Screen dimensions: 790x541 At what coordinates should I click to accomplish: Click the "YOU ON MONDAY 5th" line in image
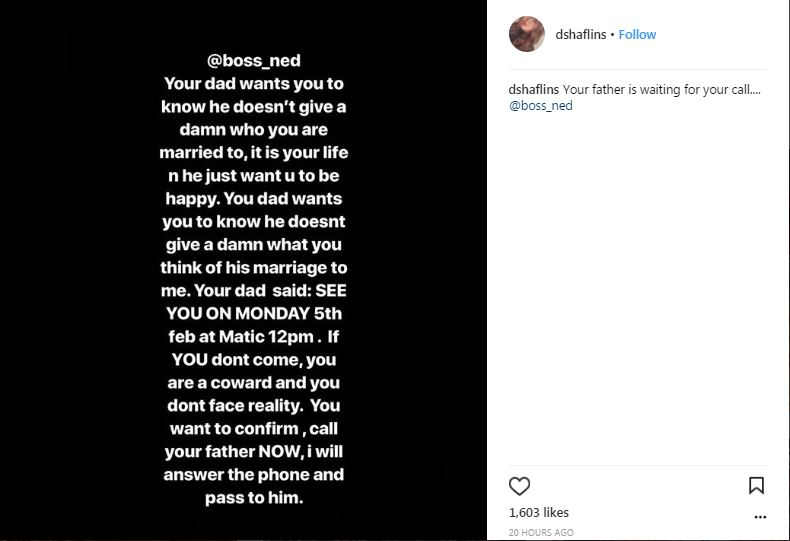coord(253,313)
